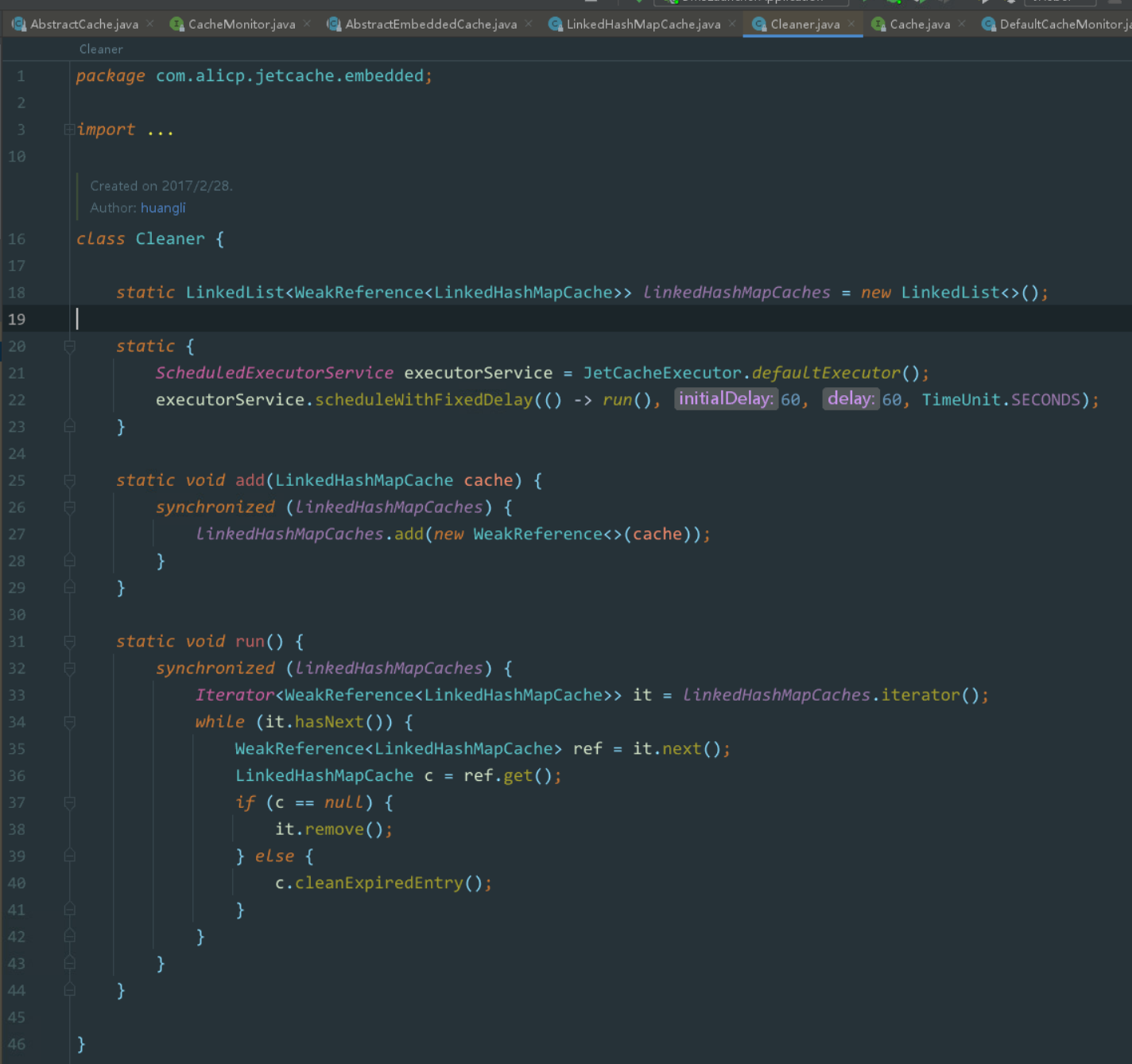
Task: Expand the folded import block on line 3
Action: [x=69, y=130]
